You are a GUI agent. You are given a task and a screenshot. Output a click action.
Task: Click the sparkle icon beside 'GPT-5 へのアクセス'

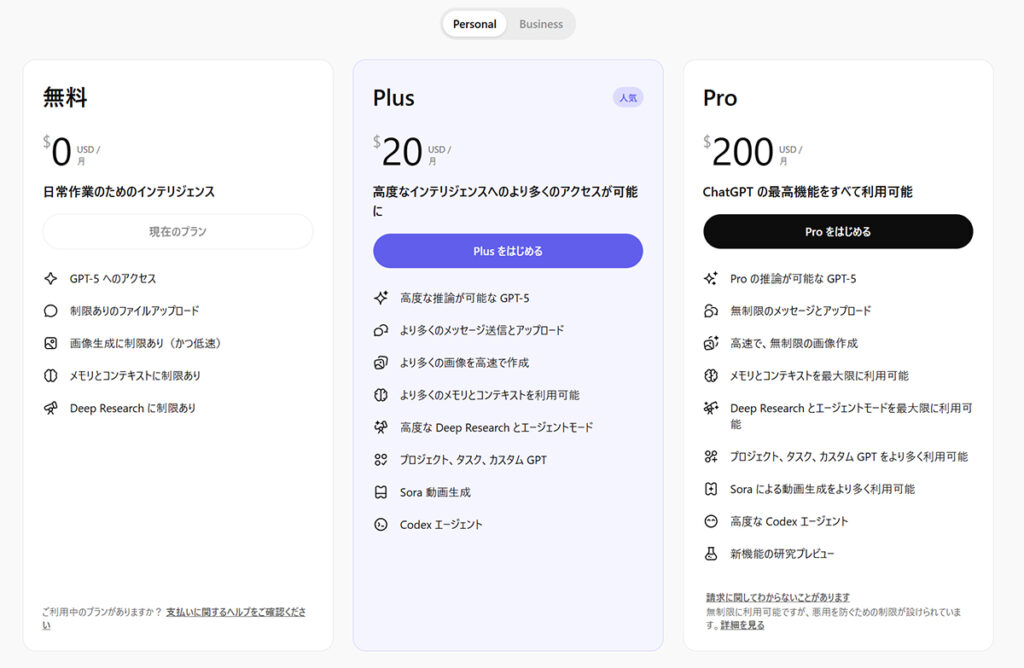point(51,279)
